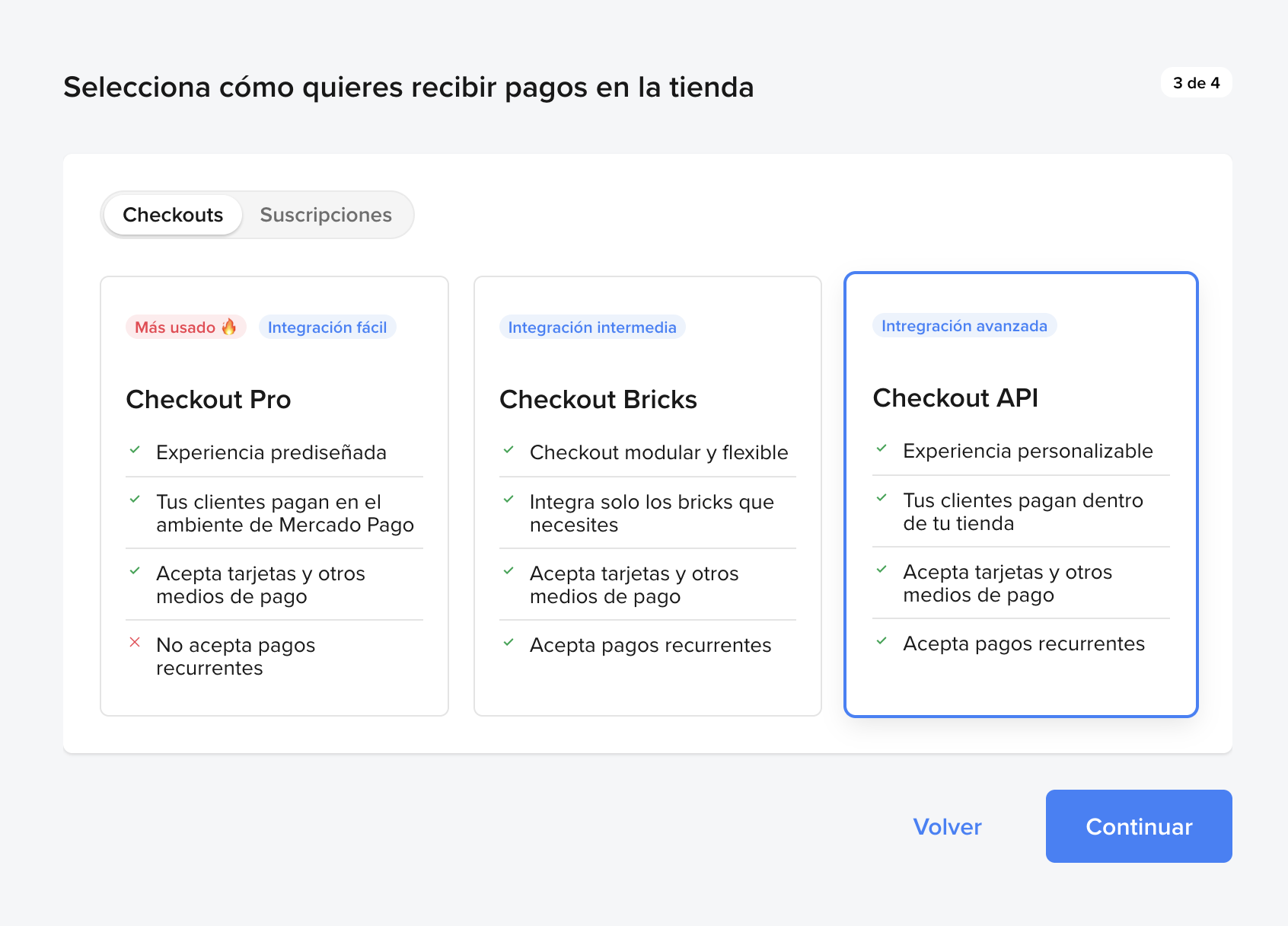
Task: Click the checkmark beside Checkout modular y flexible
Action: (x=509, y=449)
